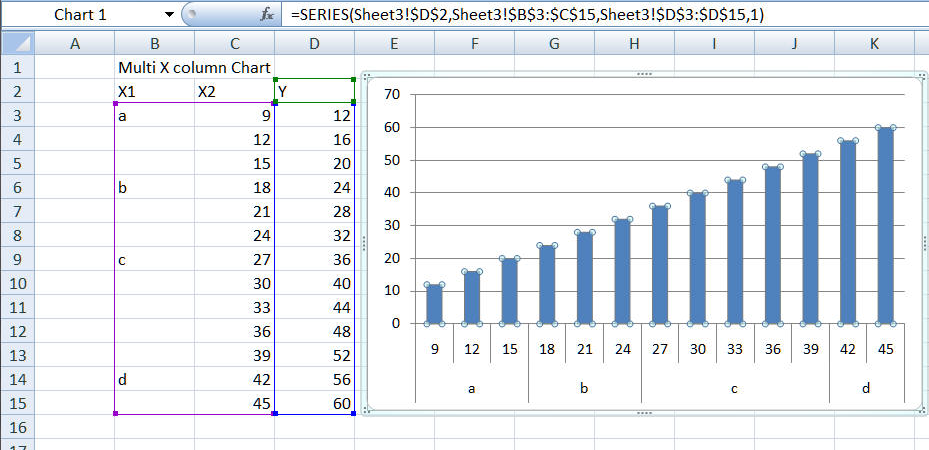Select row 1 header
Viewport: 929px width, 450px height.
tap(17, 67)
